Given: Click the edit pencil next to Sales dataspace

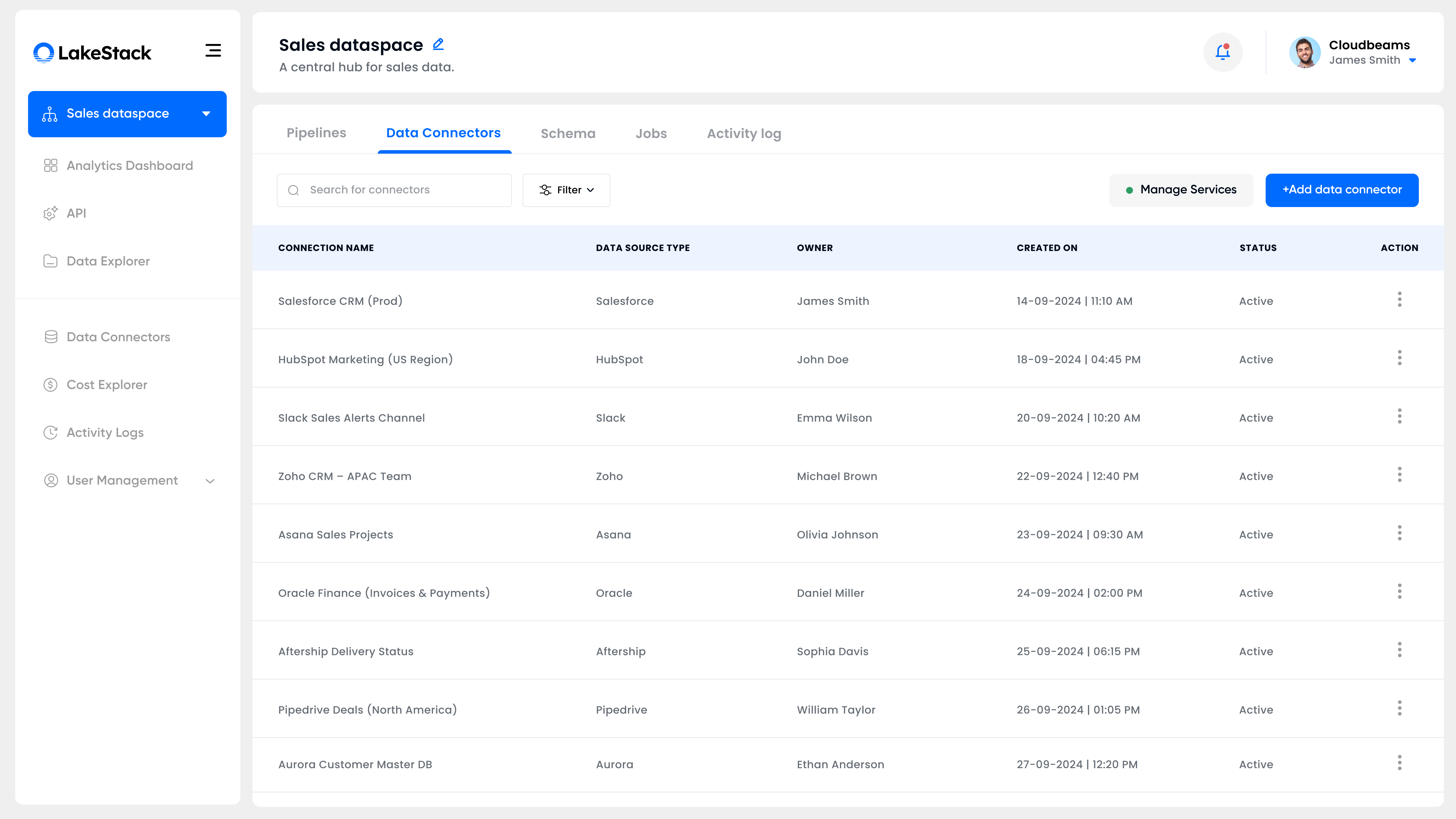Looking at the screenshot, I should [x=438, y=44].
